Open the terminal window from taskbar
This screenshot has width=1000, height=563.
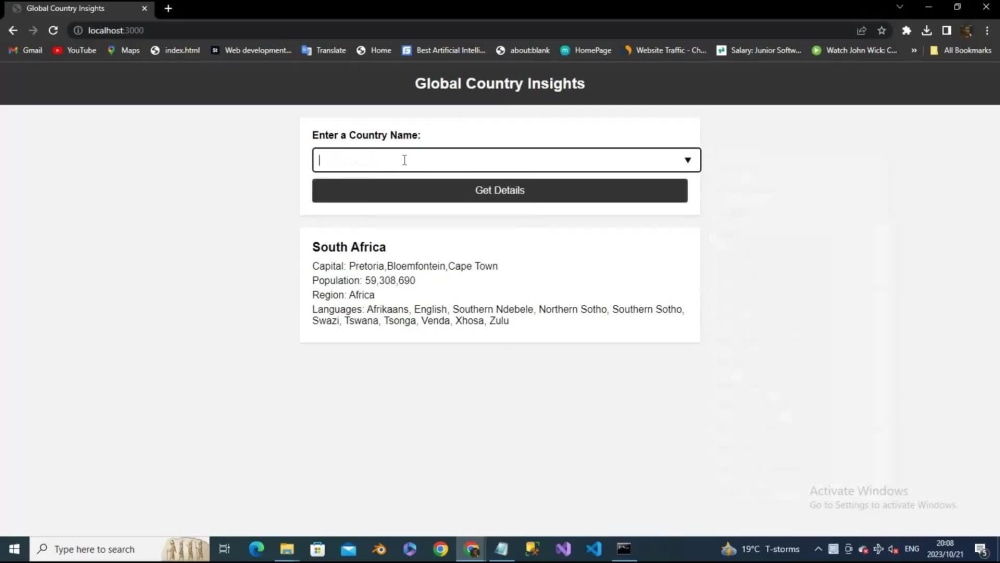[x=624, y=549]
